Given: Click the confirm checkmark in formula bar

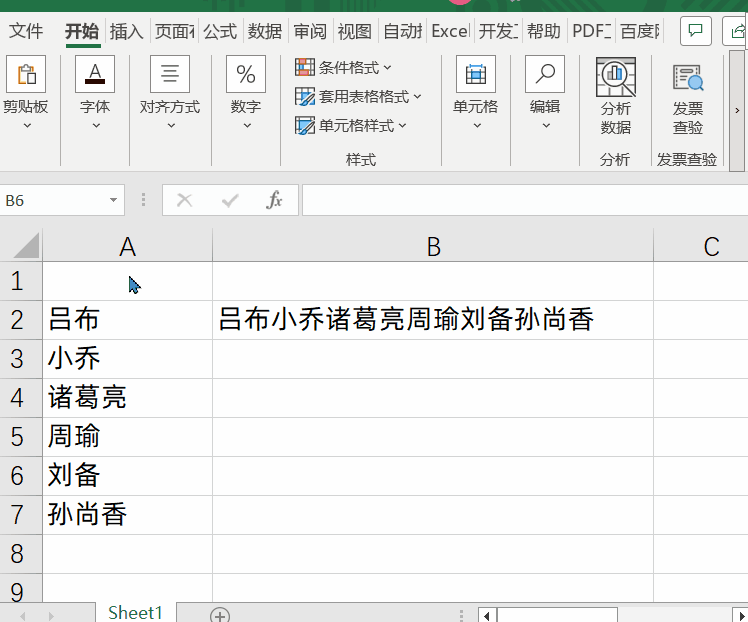Looking at the screenshot, I should [230, 200].
